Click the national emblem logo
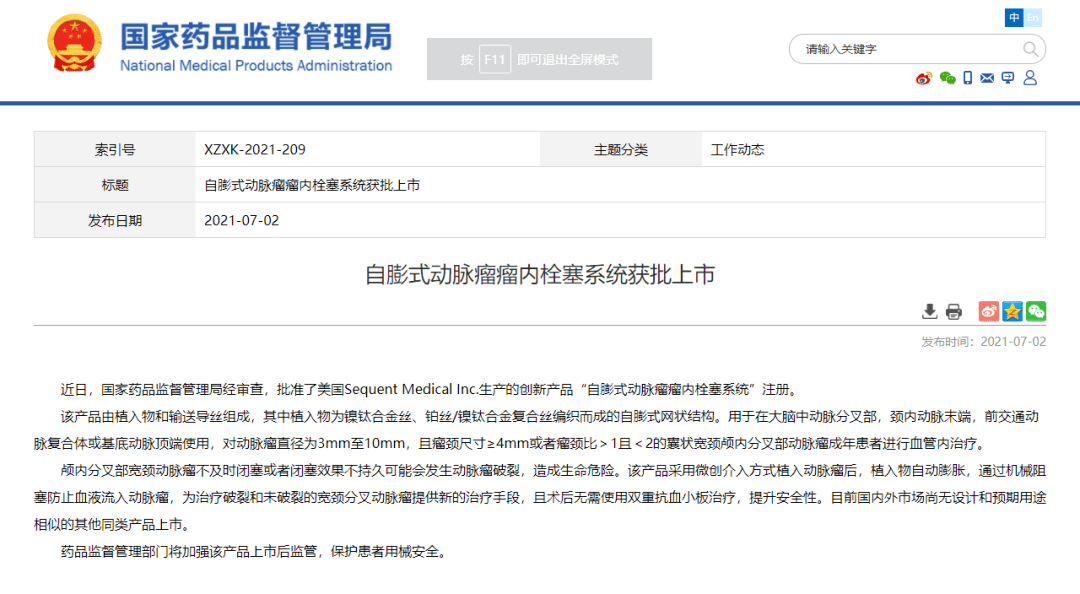The image size is (1080, 594). 74,43
